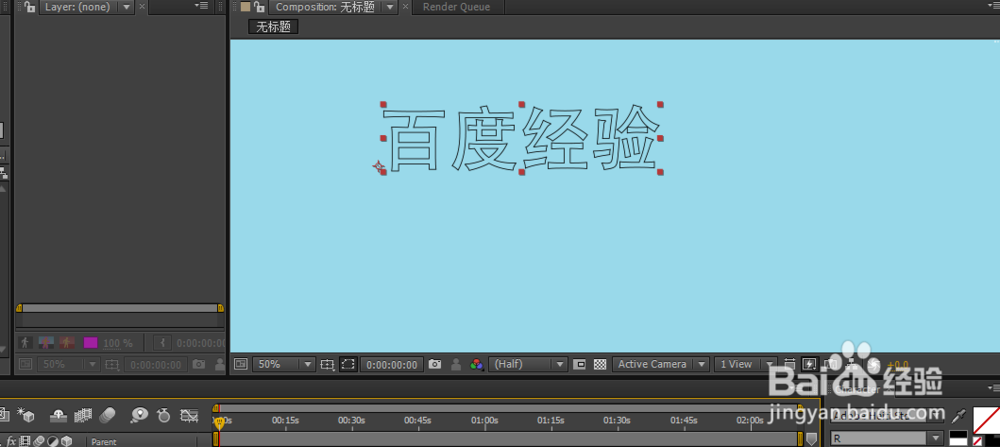Viewport: 1000px width, 447px height.
Task: Click the 00:30s mark on time ruler
Action: pyautogui.click(x=351, y=420)
